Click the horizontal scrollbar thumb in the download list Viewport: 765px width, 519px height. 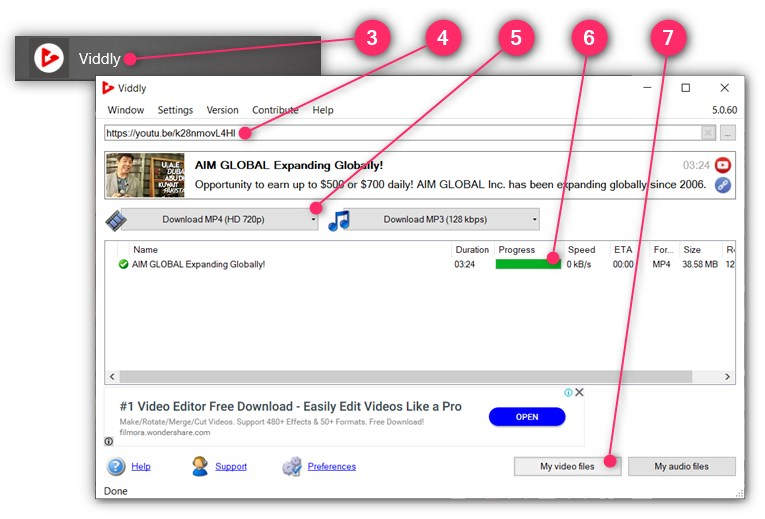(x=406, y=377)
